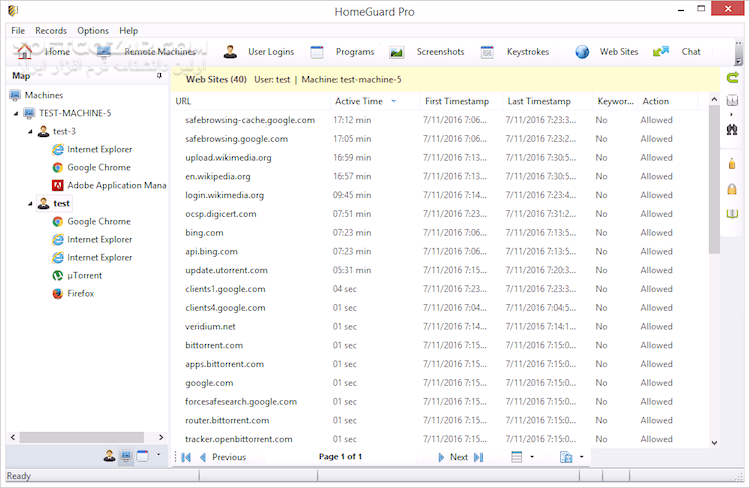The width and height of the screenshot is (750, 488).
Task: Open the File menu
Action: pyautogui.click(x=18, y=31)
